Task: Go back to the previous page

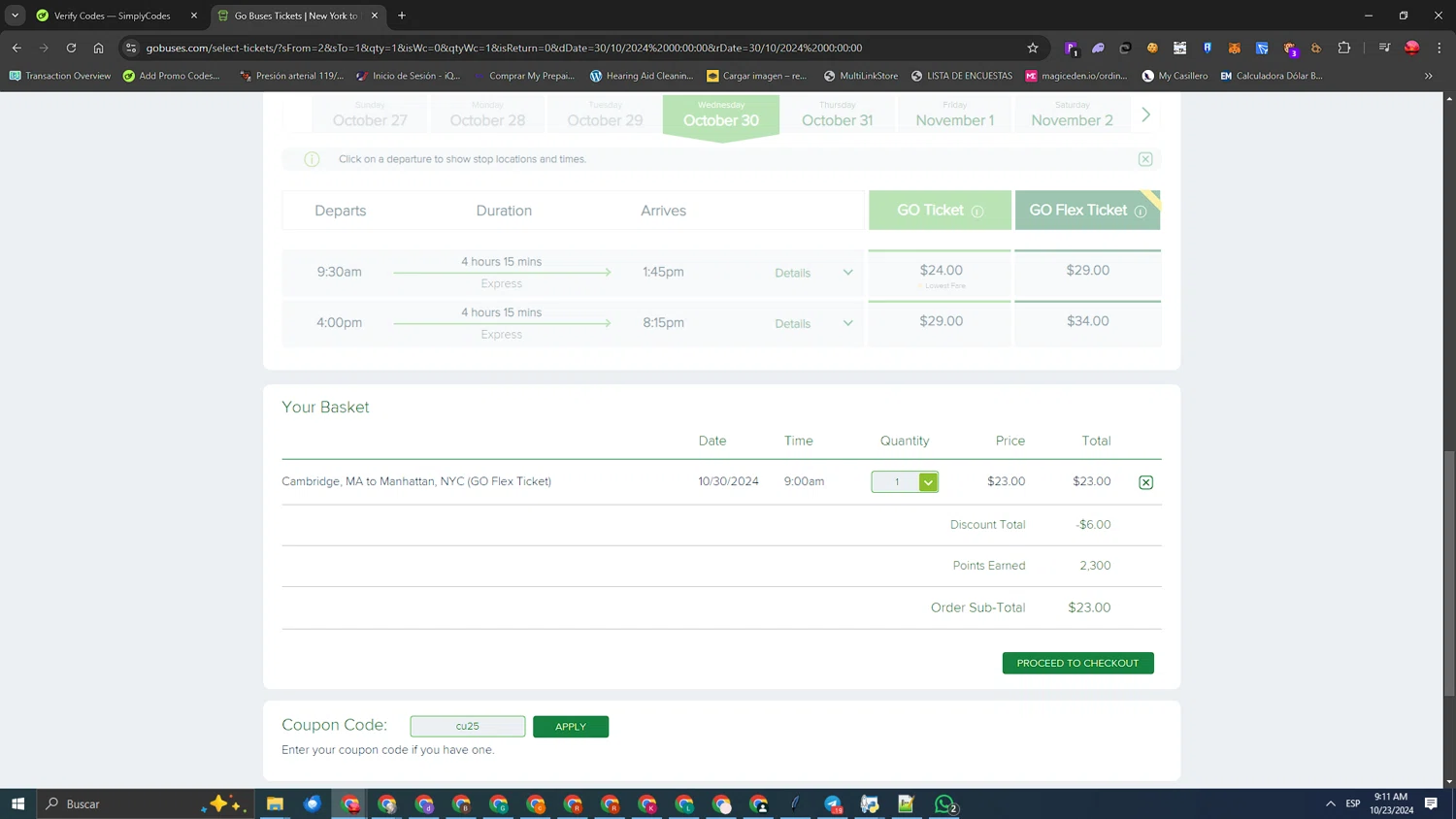Action: tap(17, 48)
